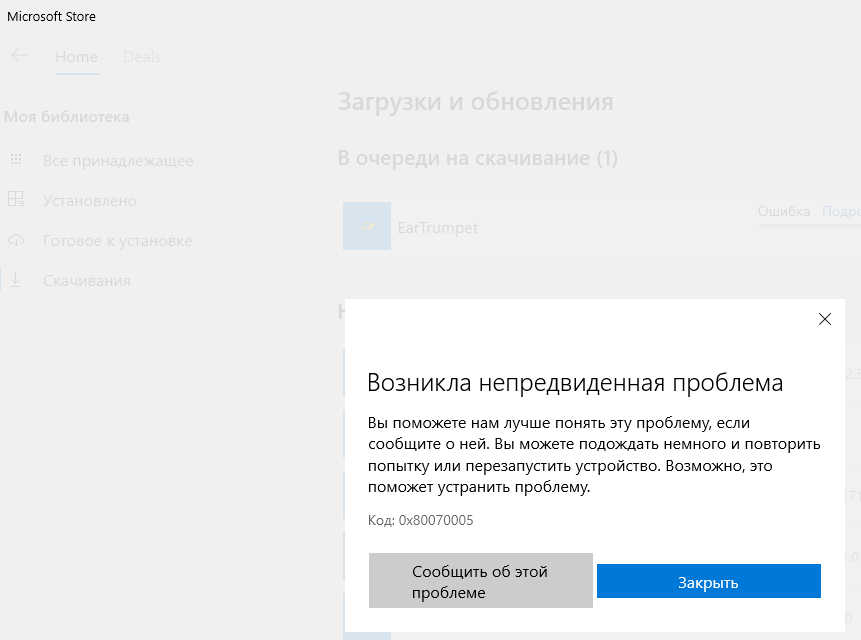Click Сообщить об этой проблеме button
This screenshot has width=861, height=640.
(x=480, y=581)
